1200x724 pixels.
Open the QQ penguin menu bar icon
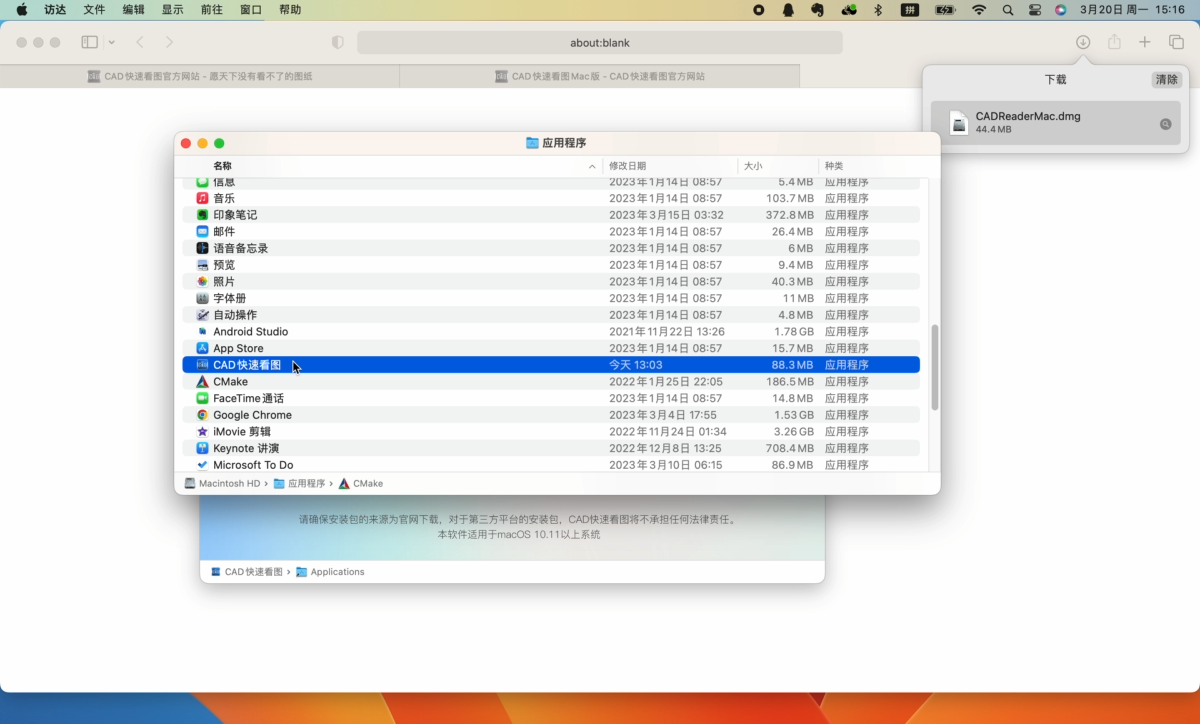[x=788, y=10]
